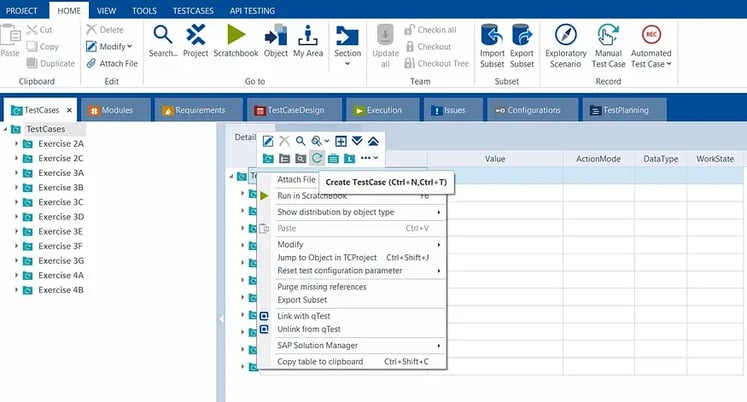Expand the Exercise 3C folder arrow
This screenshot has height=402, width=747.
pyautogui.click(x=16, y=202)
